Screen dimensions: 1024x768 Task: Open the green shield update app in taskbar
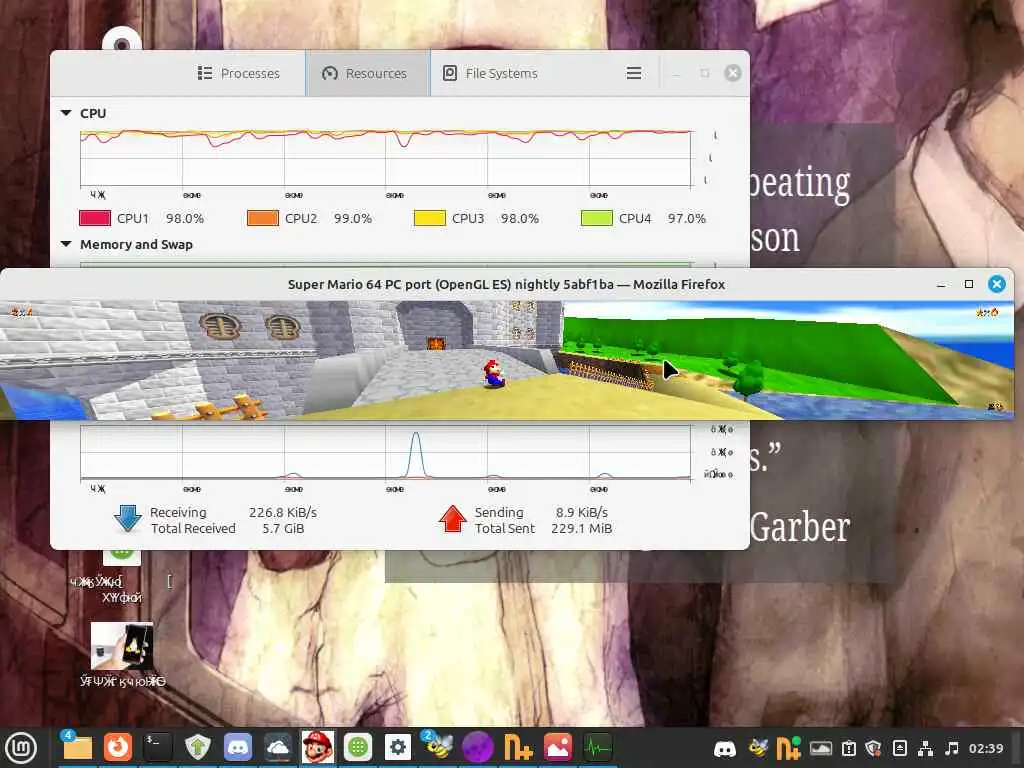click(197, 747)
